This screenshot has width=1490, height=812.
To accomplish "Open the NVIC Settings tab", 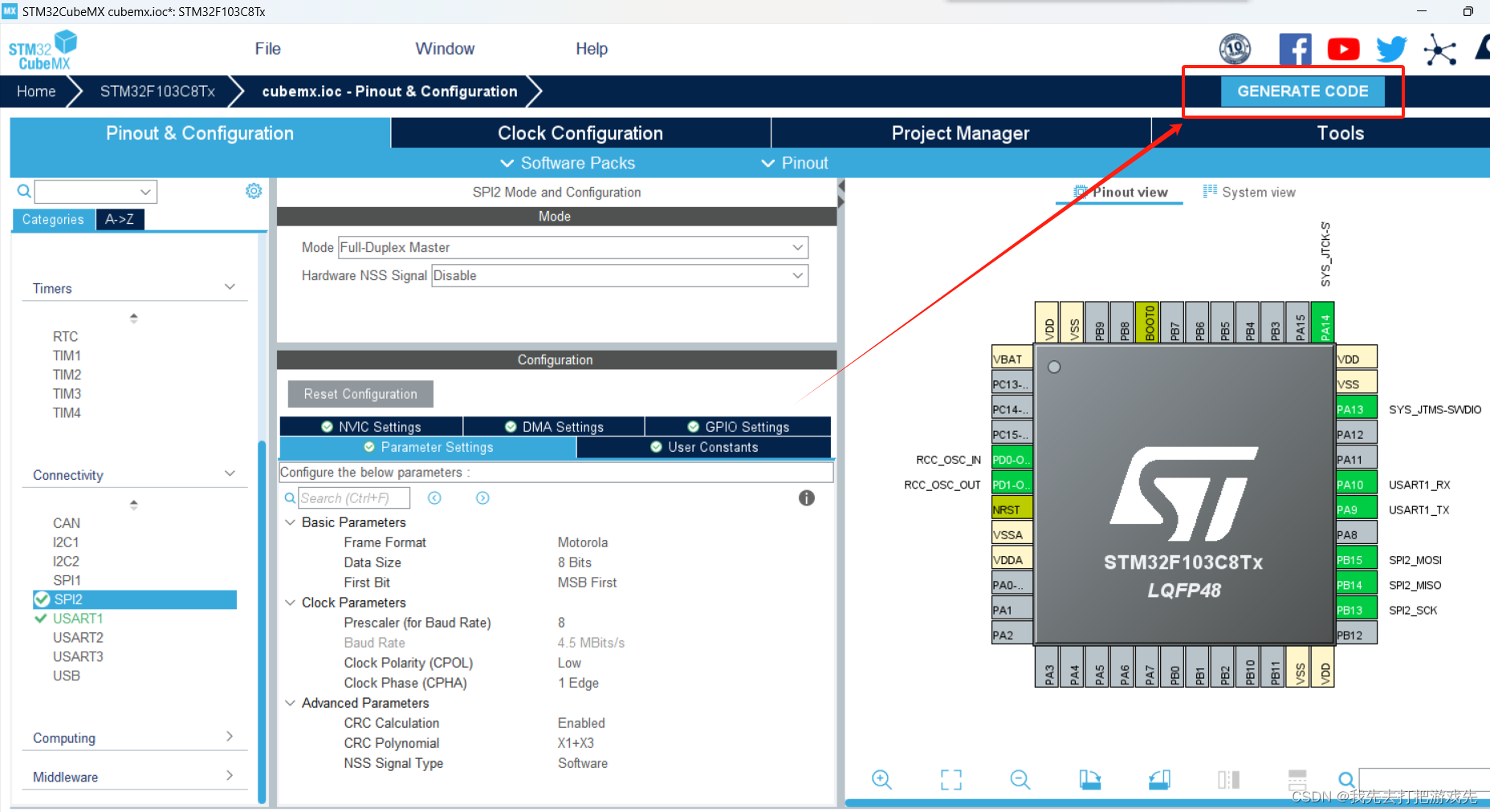I will (371, 427).
